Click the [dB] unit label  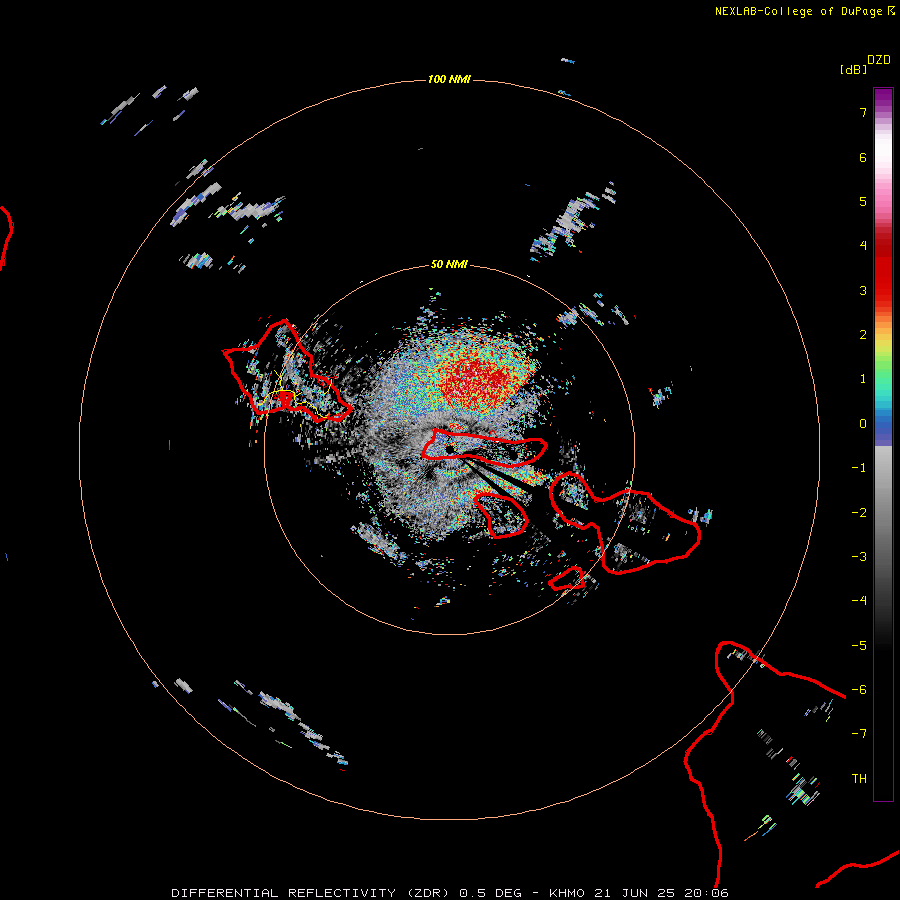point(854,69)
